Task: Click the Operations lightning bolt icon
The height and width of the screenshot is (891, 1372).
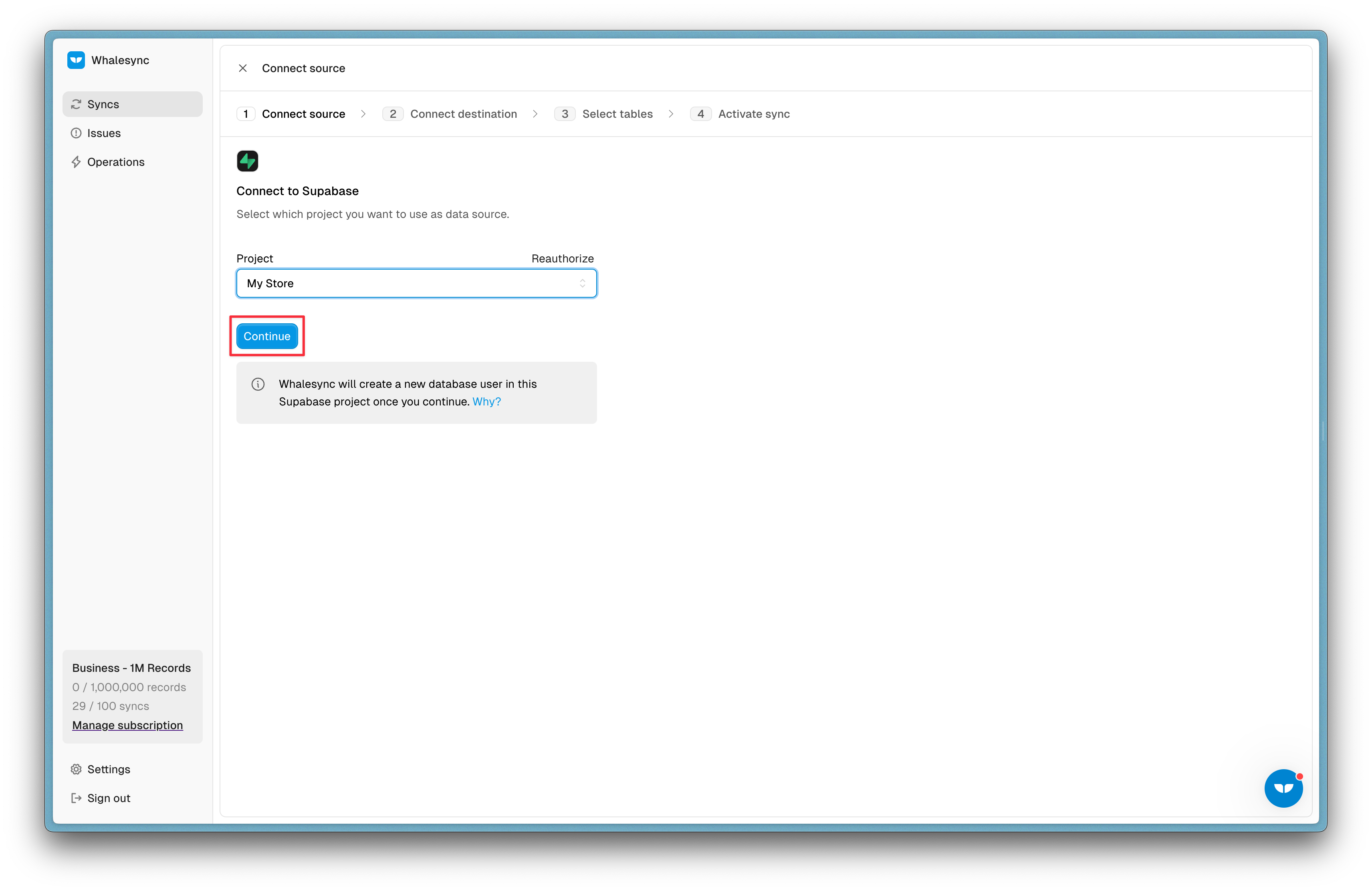Action: click(75, 162)
